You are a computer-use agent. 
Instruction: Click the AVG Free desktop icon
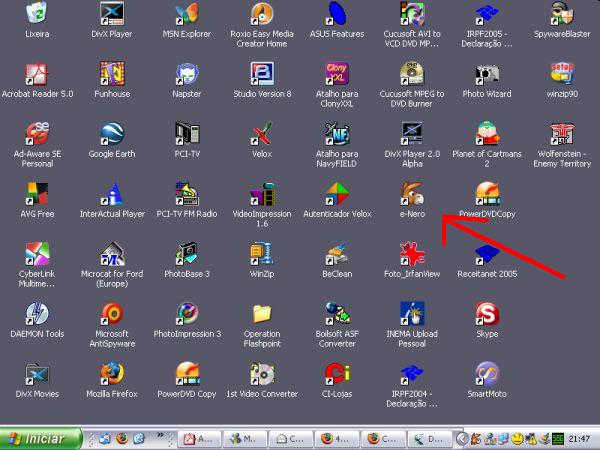click(37, 193)
